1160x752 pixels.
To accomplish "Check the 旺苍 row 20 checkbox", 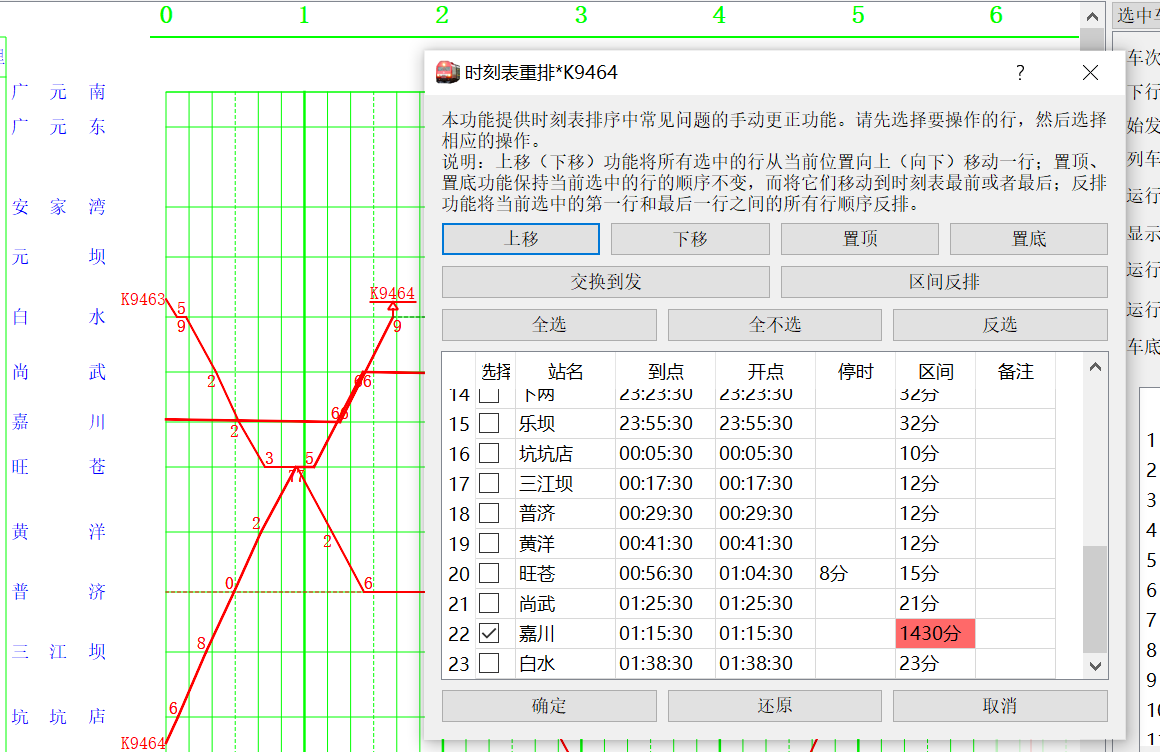I will pyautogui.click(x=489, y=573).
